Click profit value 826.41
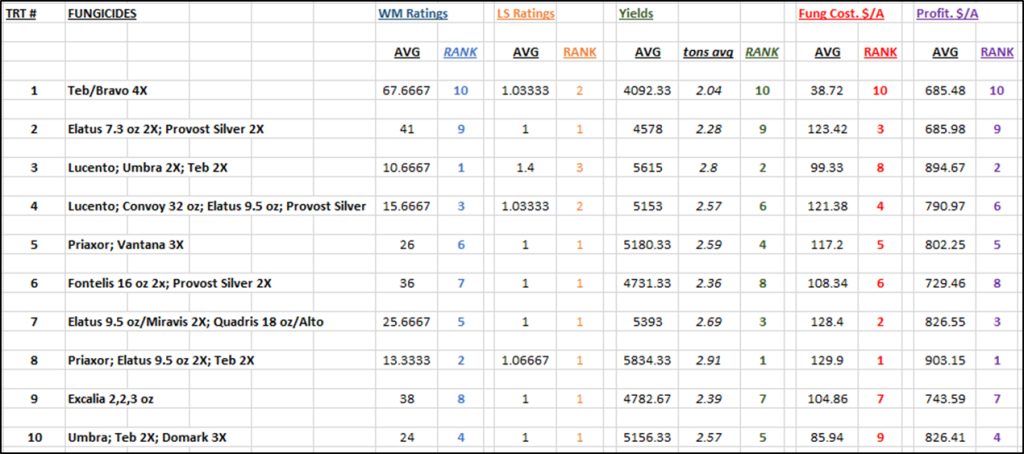This screenshot has height=454, width=1024. coord(944,438)
